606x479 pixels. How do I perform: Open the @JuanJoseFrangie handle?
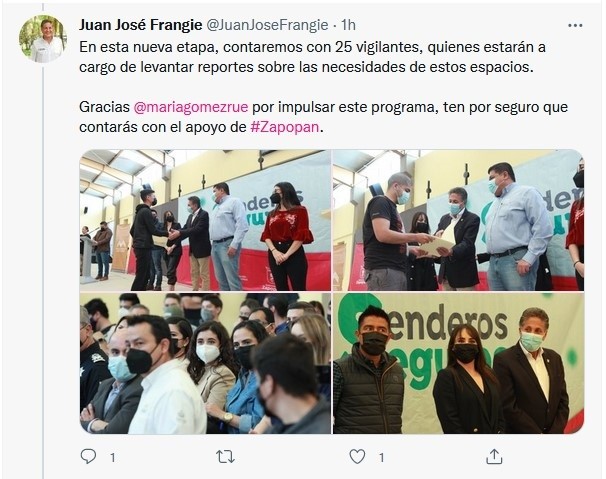point(267,25)
